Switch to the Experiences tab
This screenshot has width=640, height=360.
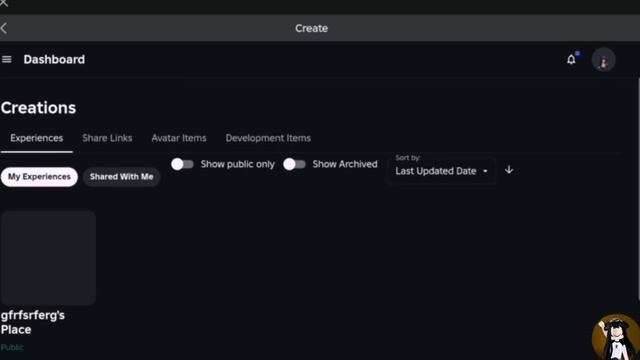[x=37, y=138]
